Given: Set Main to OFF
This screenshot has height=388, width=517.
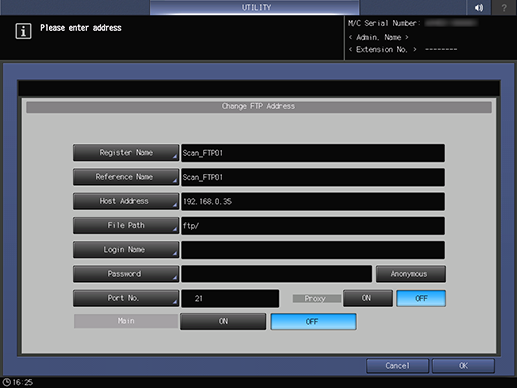Looking at the screenshot, I should point(313,321).
